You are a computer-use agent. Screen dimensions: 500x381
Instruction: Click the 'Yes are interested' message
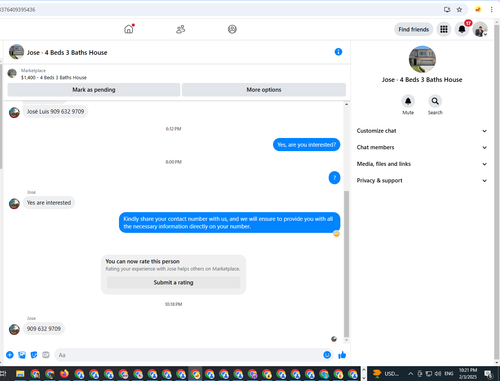coord(49,203)
